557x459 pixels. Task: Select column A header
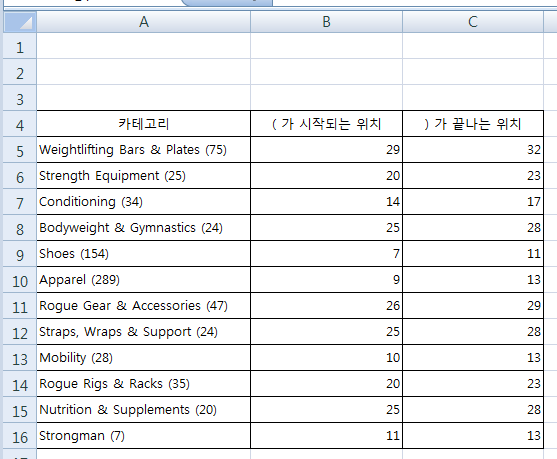(x=144, y=22)
